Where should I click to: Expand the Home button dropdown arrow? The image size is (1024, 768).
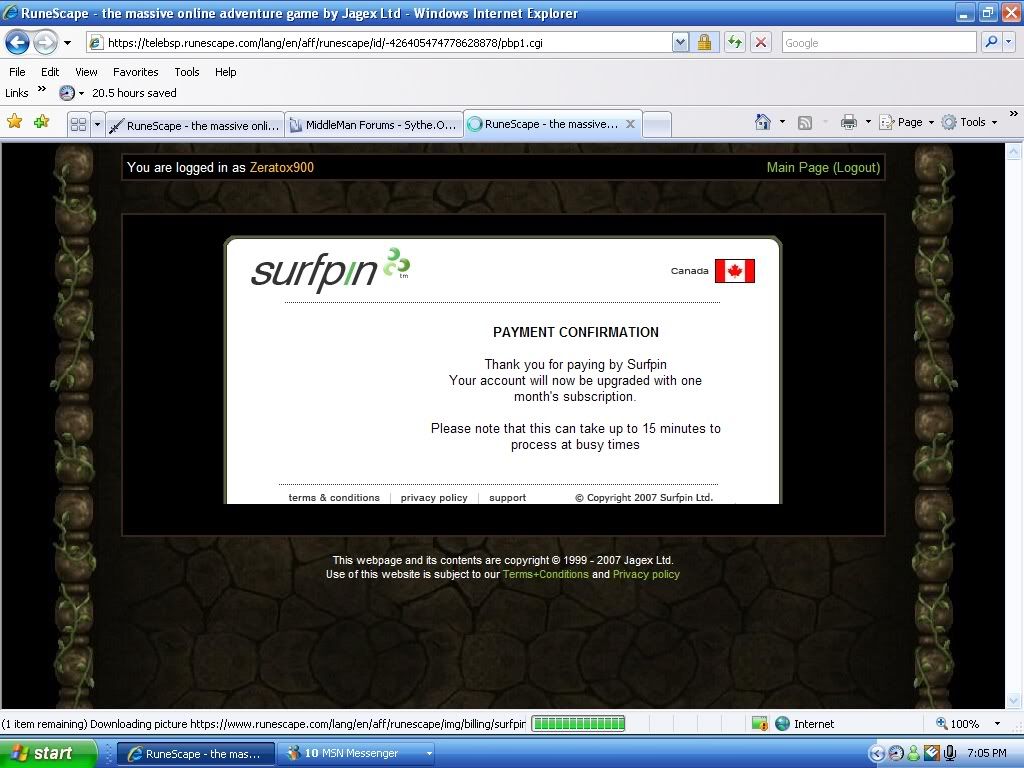[782, 122]
